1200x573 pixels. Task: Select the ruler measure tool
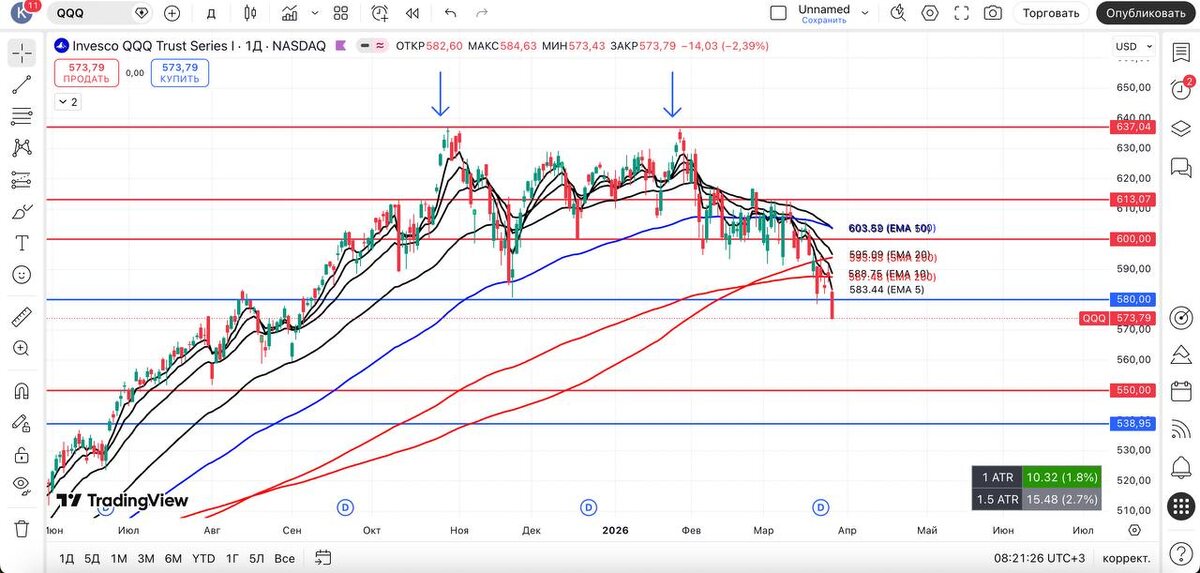tap(22, 317)
